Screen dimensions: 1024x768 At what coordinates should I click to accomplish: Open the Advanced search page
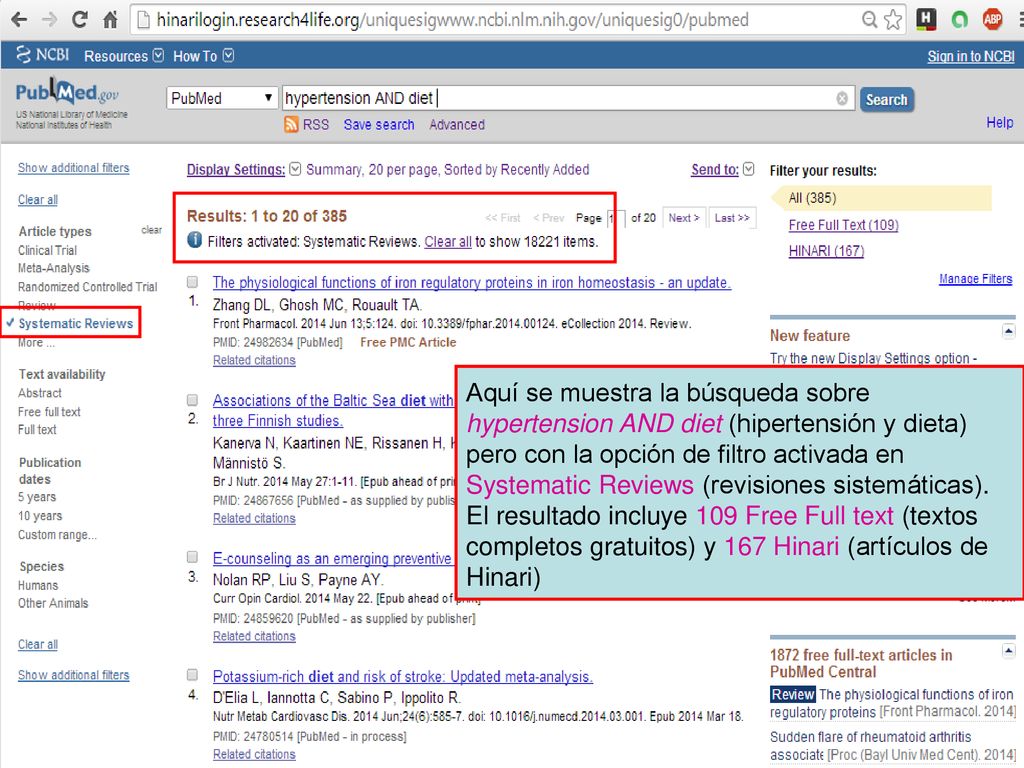457,125
